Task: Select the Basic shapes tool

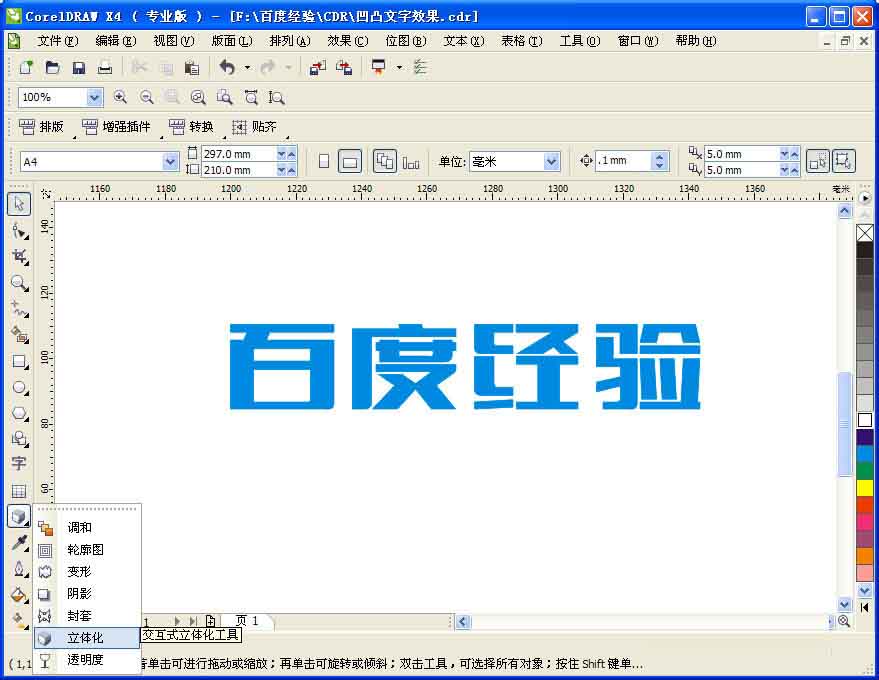Action: coord(20,439)
